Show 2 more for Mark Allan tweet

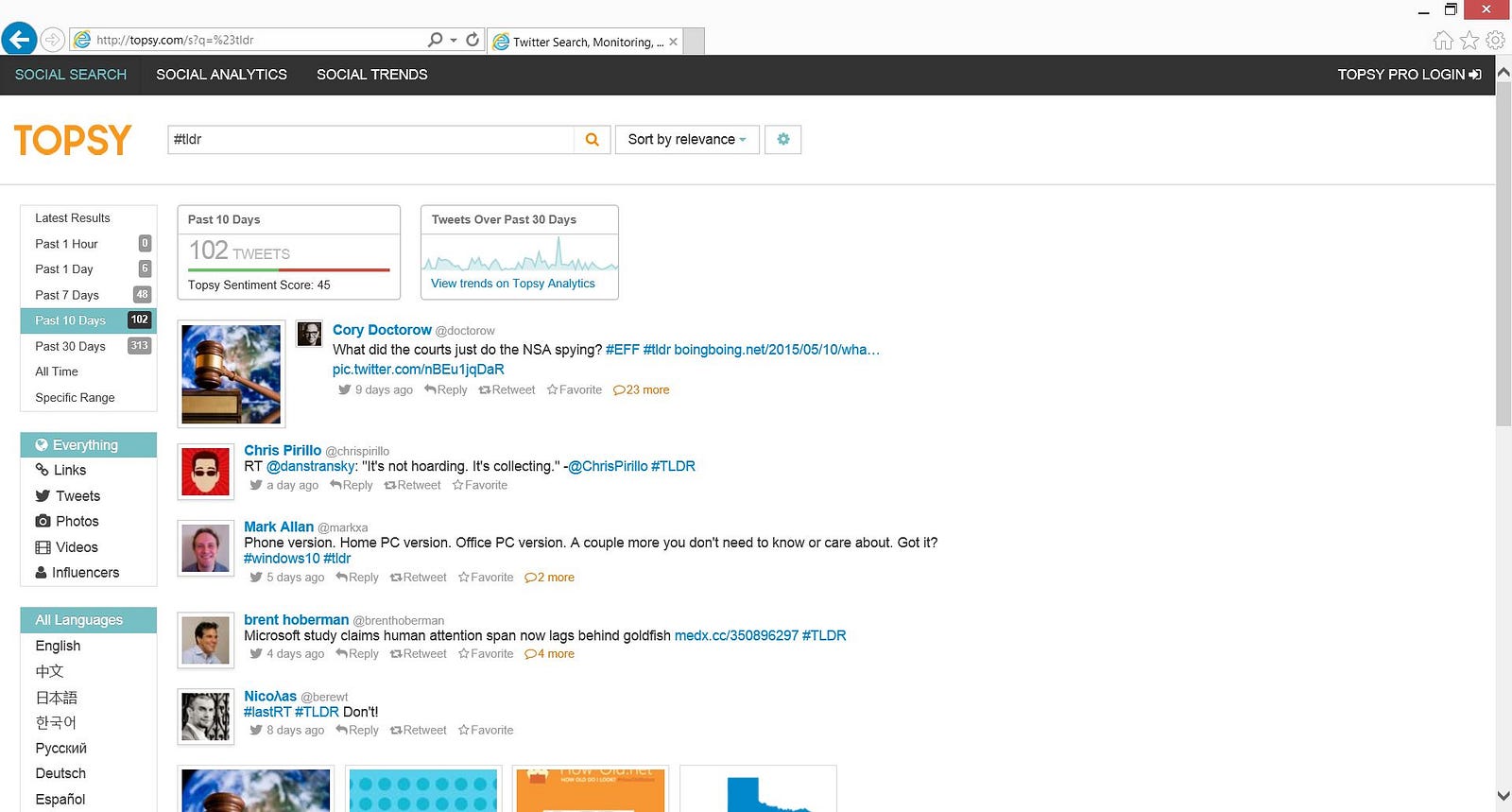tap(549, 578)
